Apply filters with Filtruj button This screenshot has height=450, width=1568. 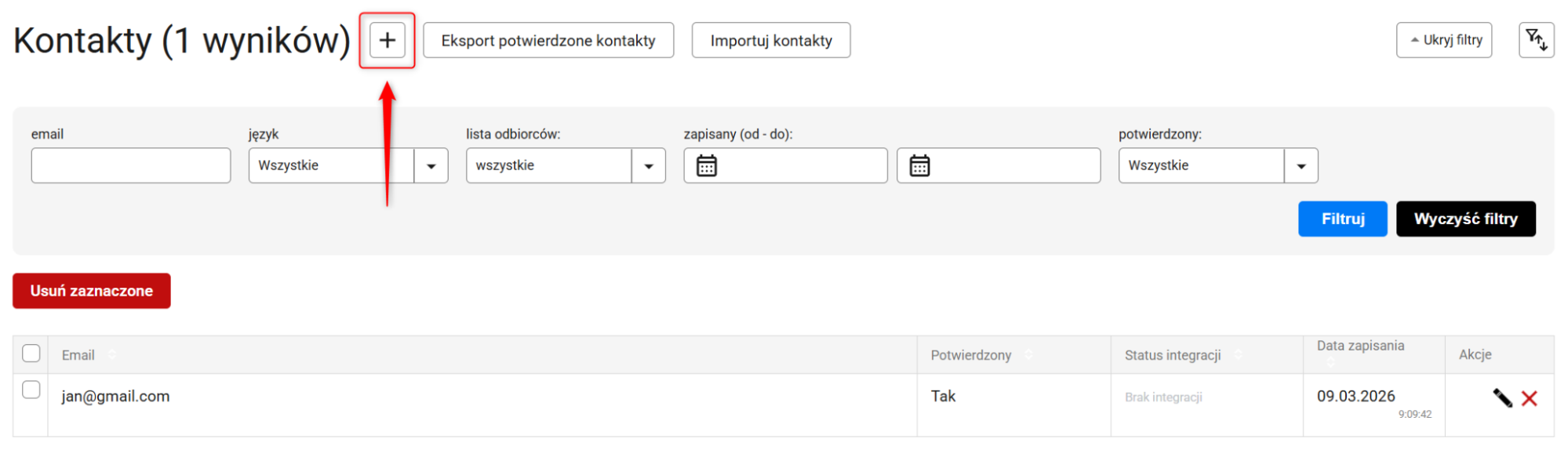coord(1342,219)
